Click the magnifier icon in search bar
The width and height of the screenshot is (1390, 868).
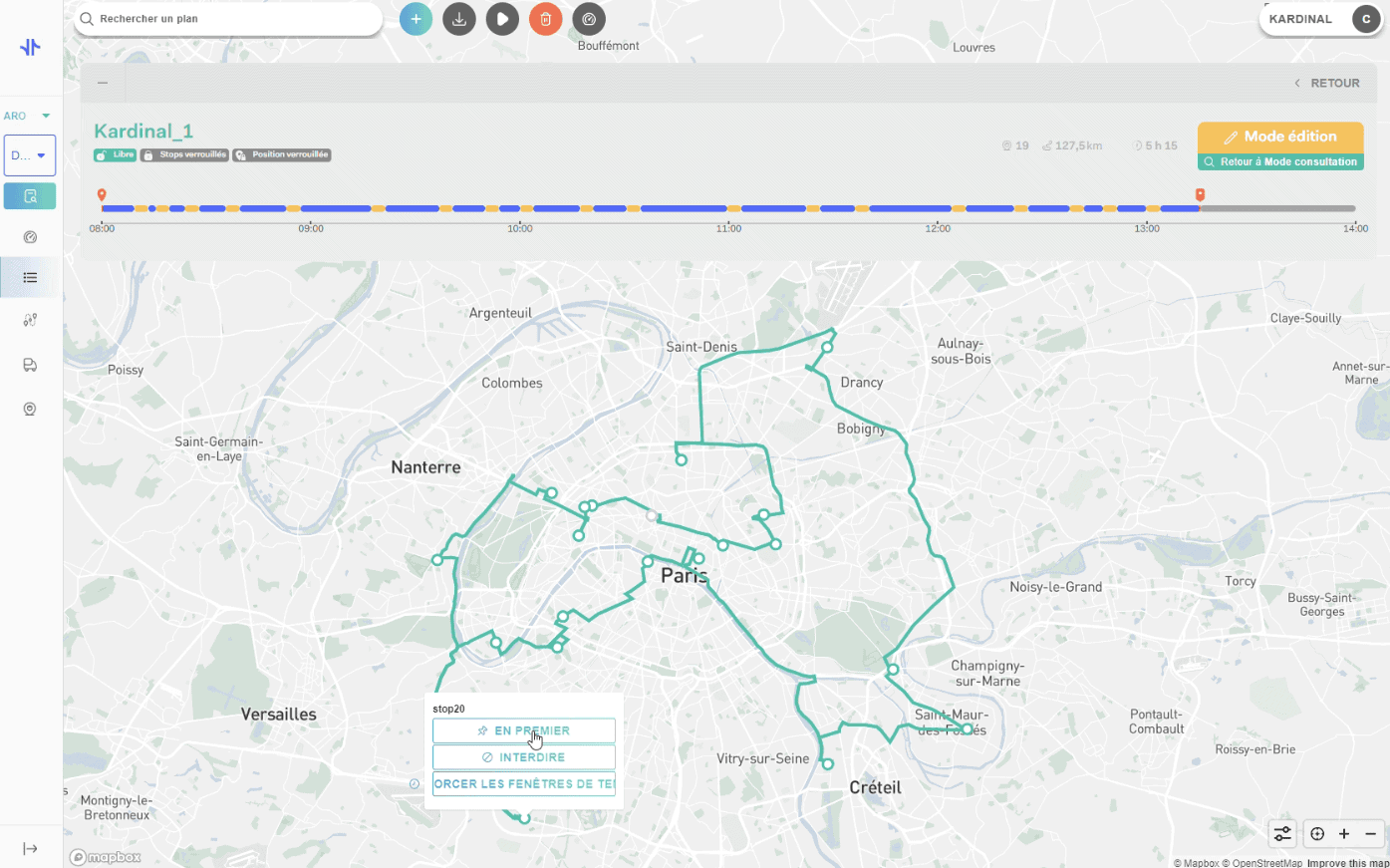click(87, 19)
